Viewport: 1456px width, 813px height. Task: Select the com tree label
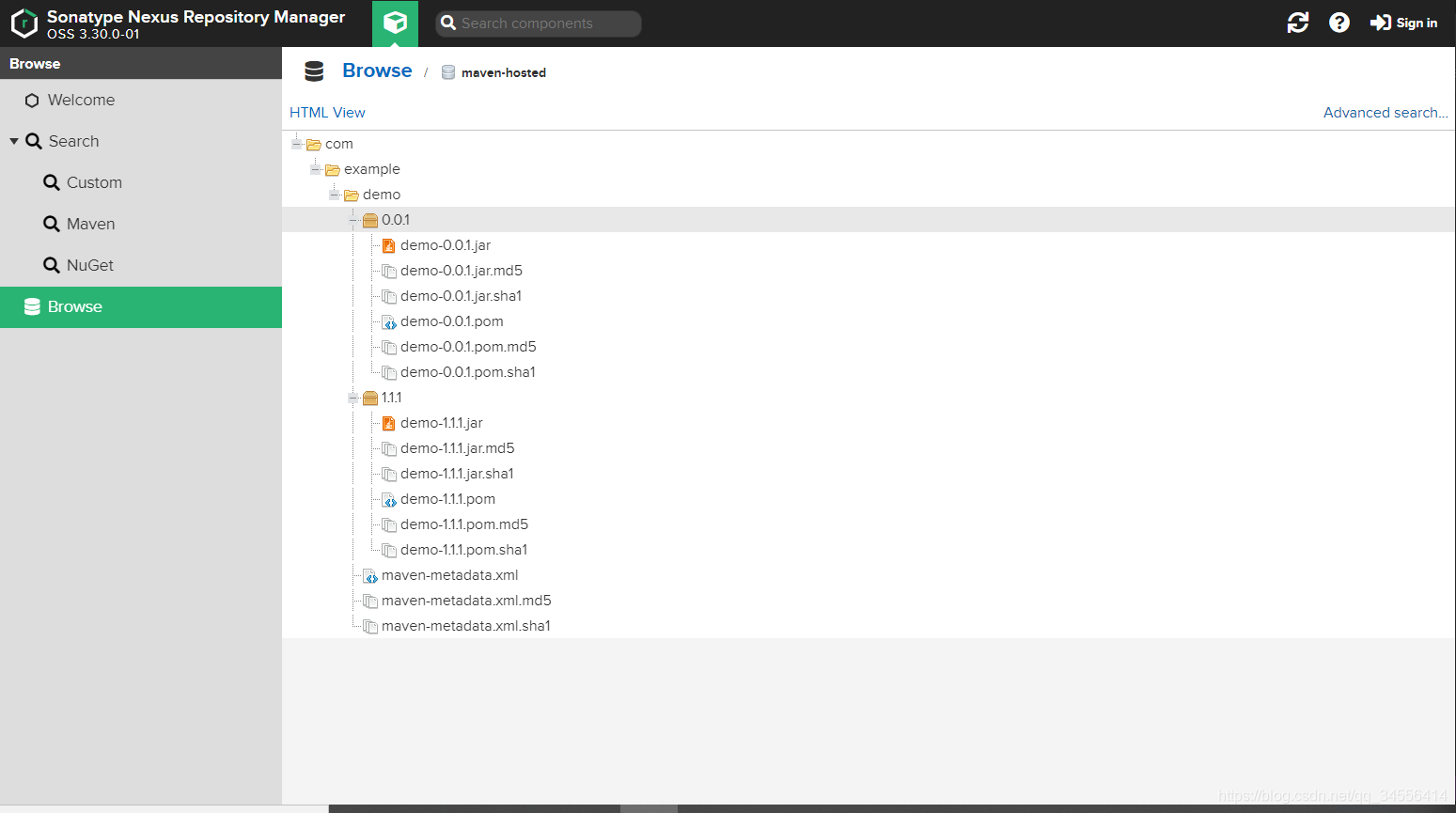tap(339, 144)
